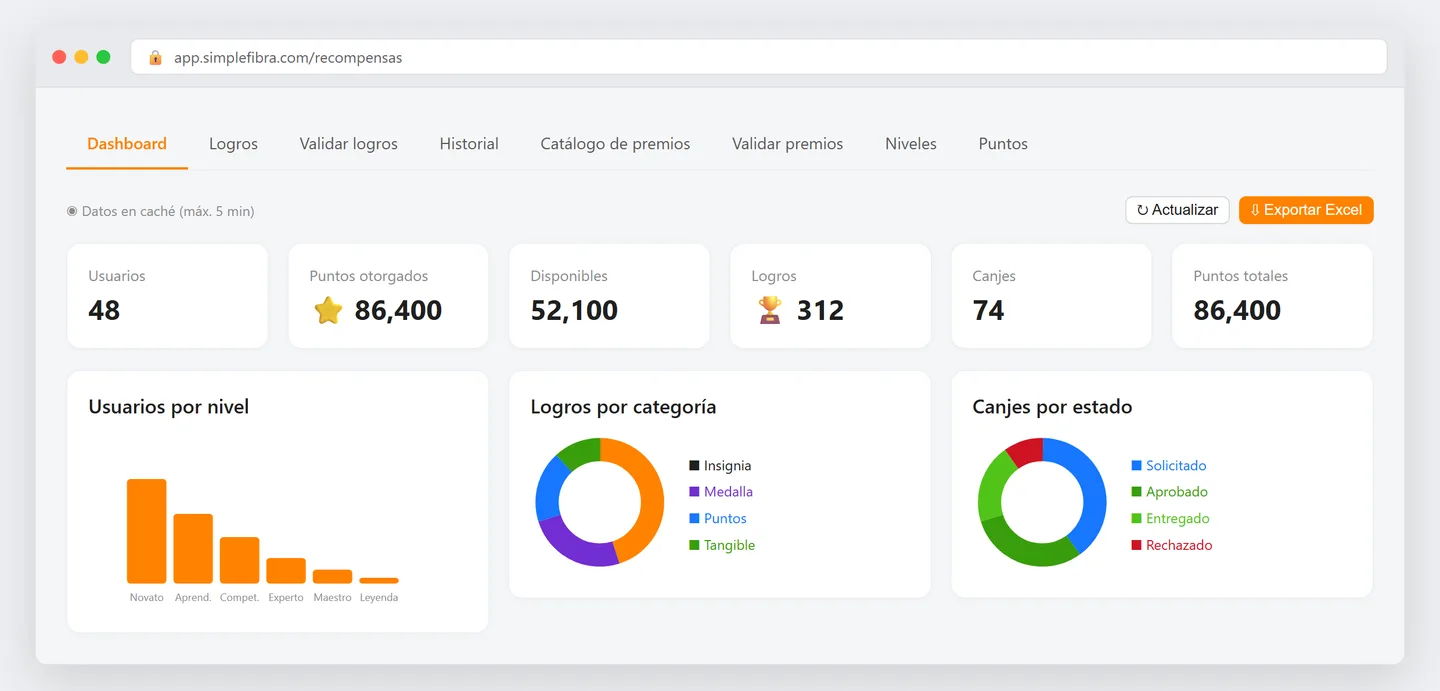This screenshot has width=1440, height=691.
Task: Click the Puntos otorgados label
Action: coord(369,276)
